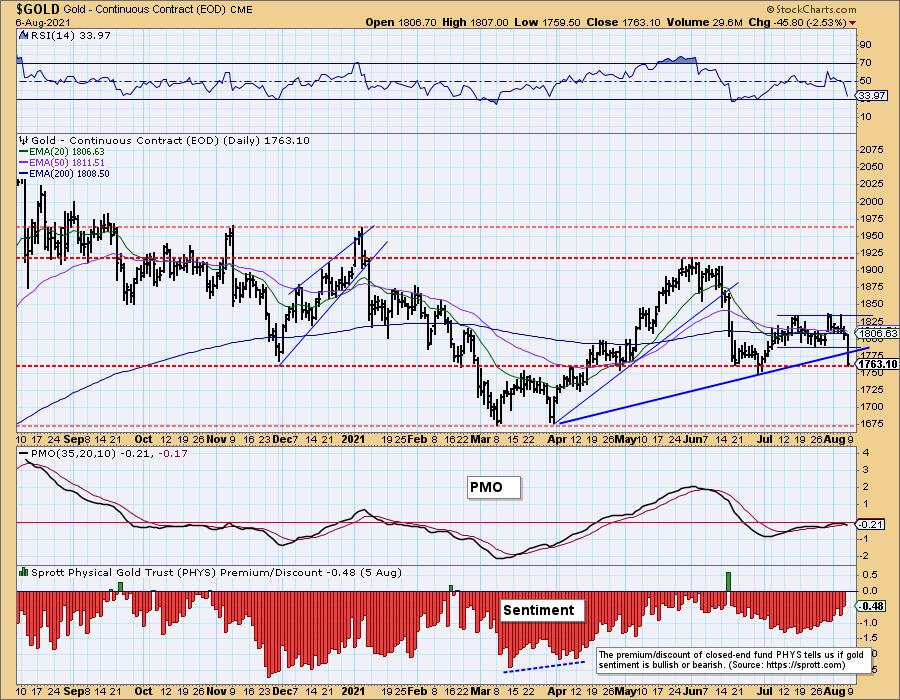Viewport: 900px width, 700px height.
Task: Click the EMA(50) 1811.51 legend entry
Action: 62,162
